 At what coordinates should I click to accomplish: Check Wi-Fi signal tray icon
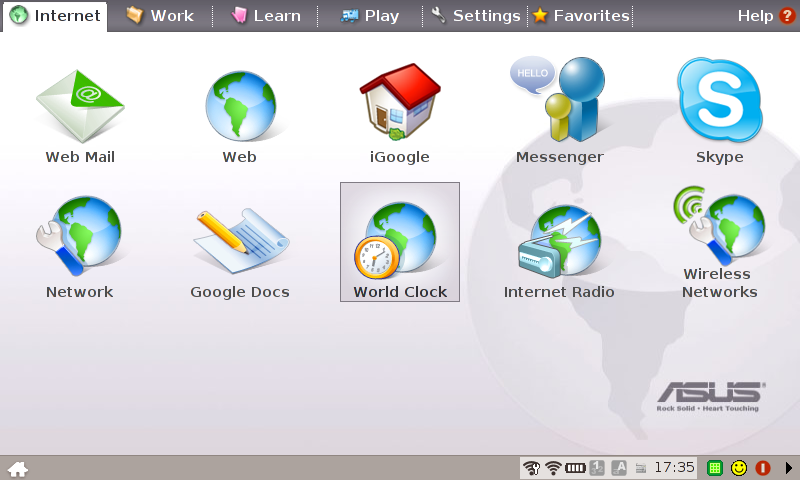point(553,467)
